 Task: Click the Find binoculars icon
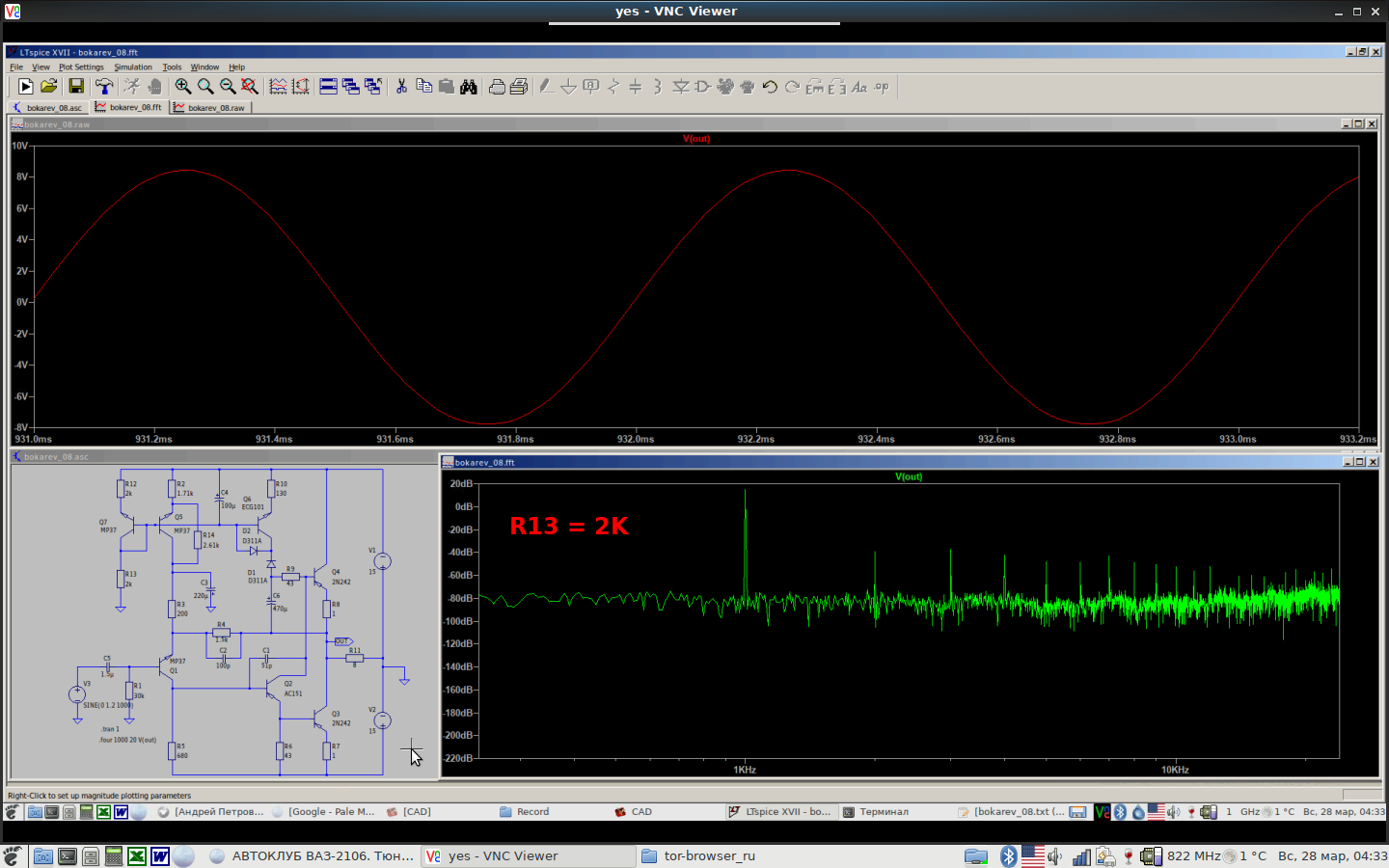[x=469, y=87]
